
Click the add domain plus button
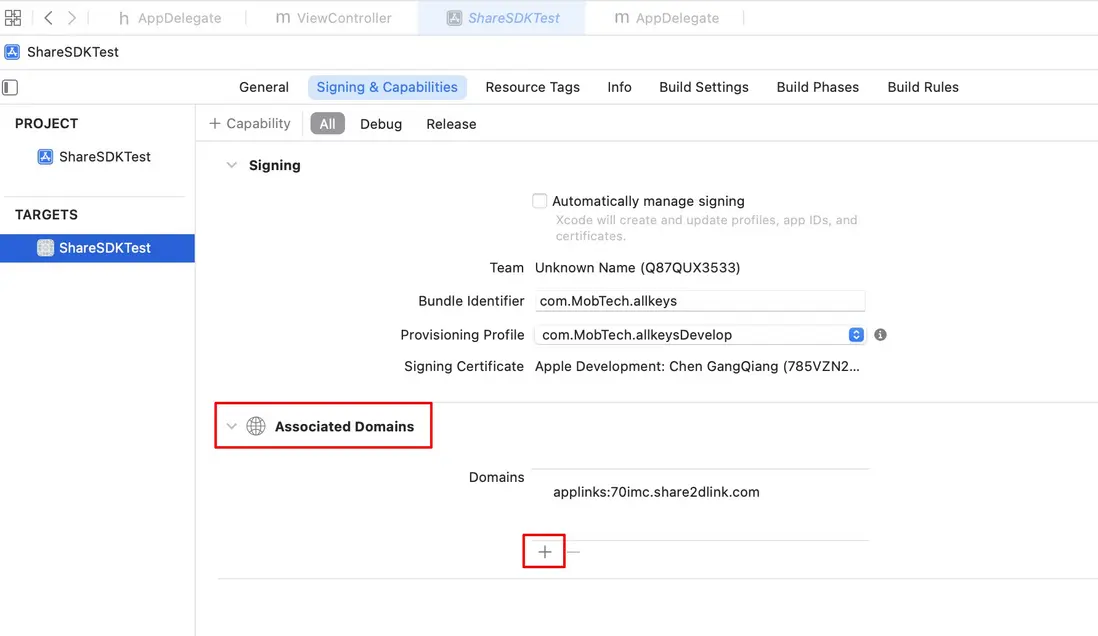pyautogui.click(x=544, y=552)
